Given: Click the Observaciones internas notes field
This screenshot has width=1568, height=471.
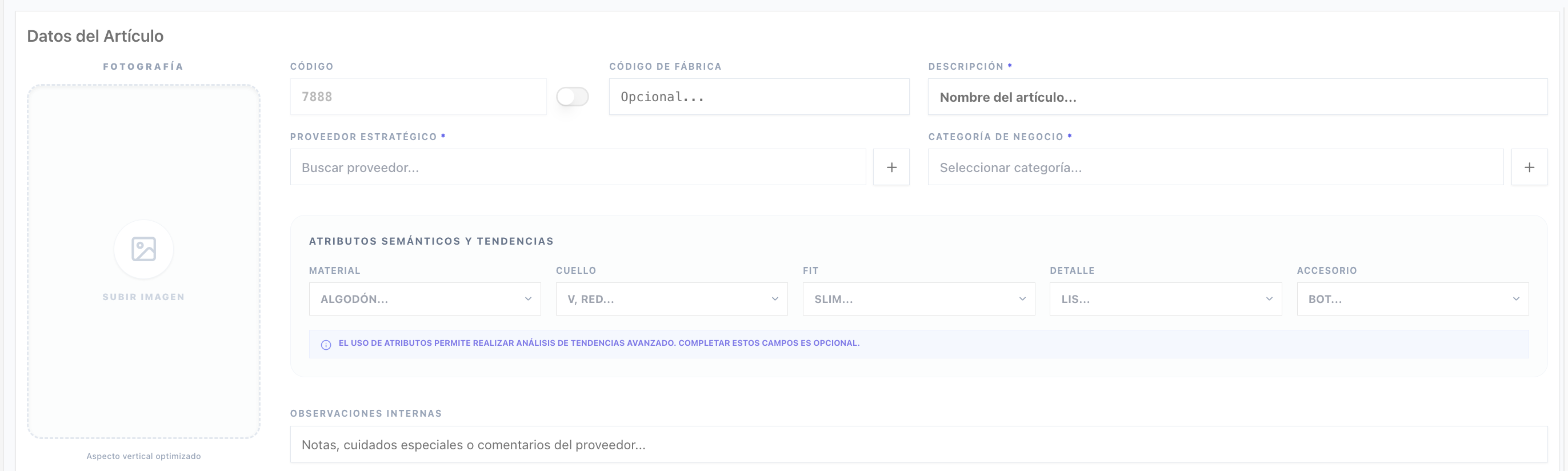Looking at the screenshot, I should pyautogui.click(x=918, y=444).
